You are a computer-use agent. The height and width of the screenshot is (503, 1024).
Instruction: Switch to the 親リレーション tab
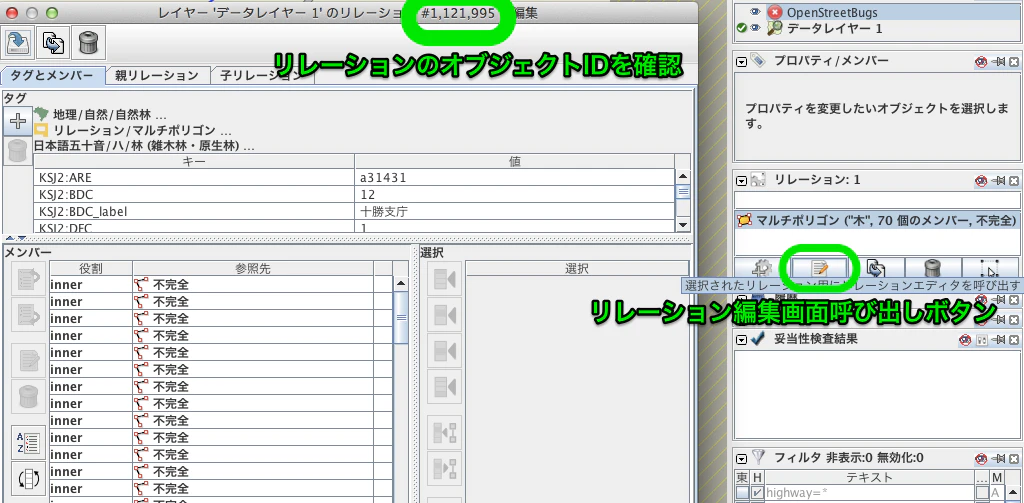(157, 75)
